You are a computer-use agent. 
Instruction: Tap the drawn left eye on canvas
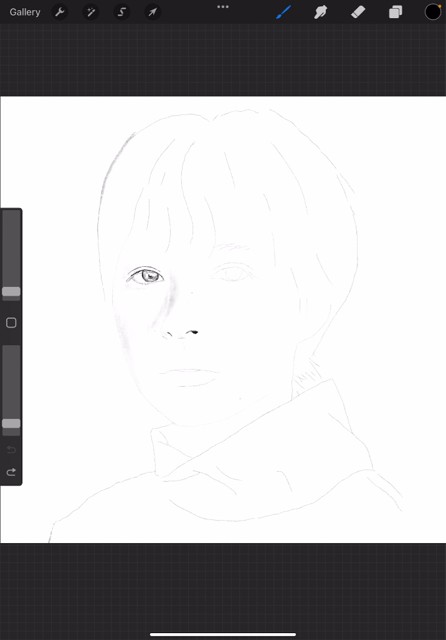point(145,276)
